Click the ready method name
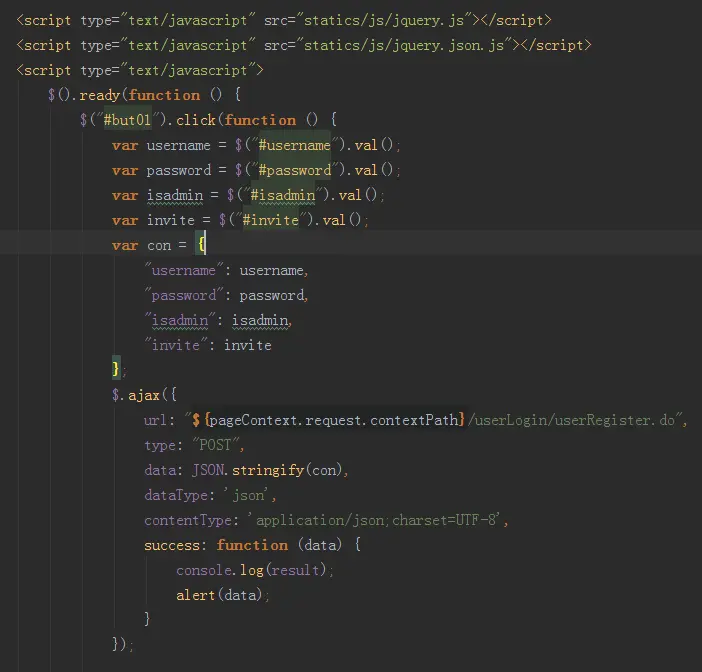The width and height of the screenshot is (702, 672). click(99, 95)
